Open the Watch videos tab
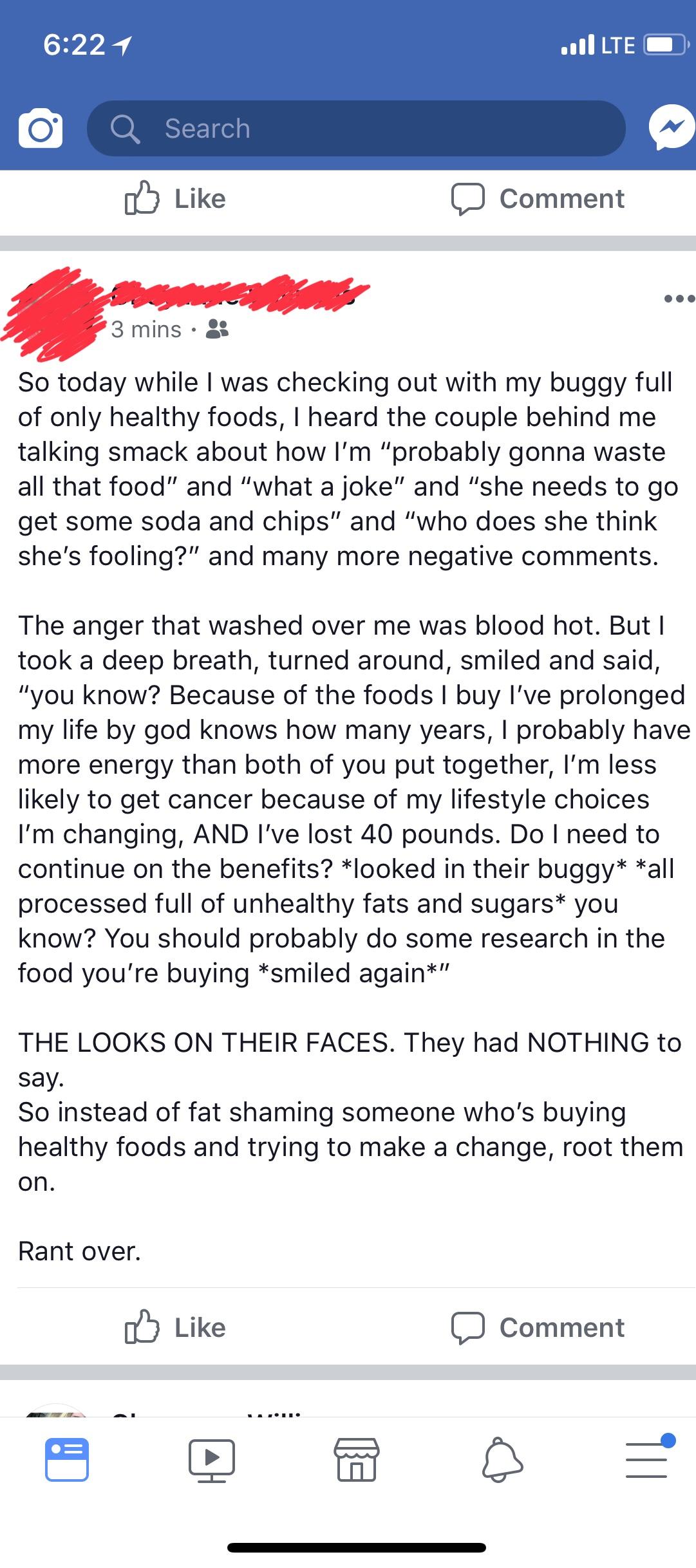 [x=211, y=1459]
